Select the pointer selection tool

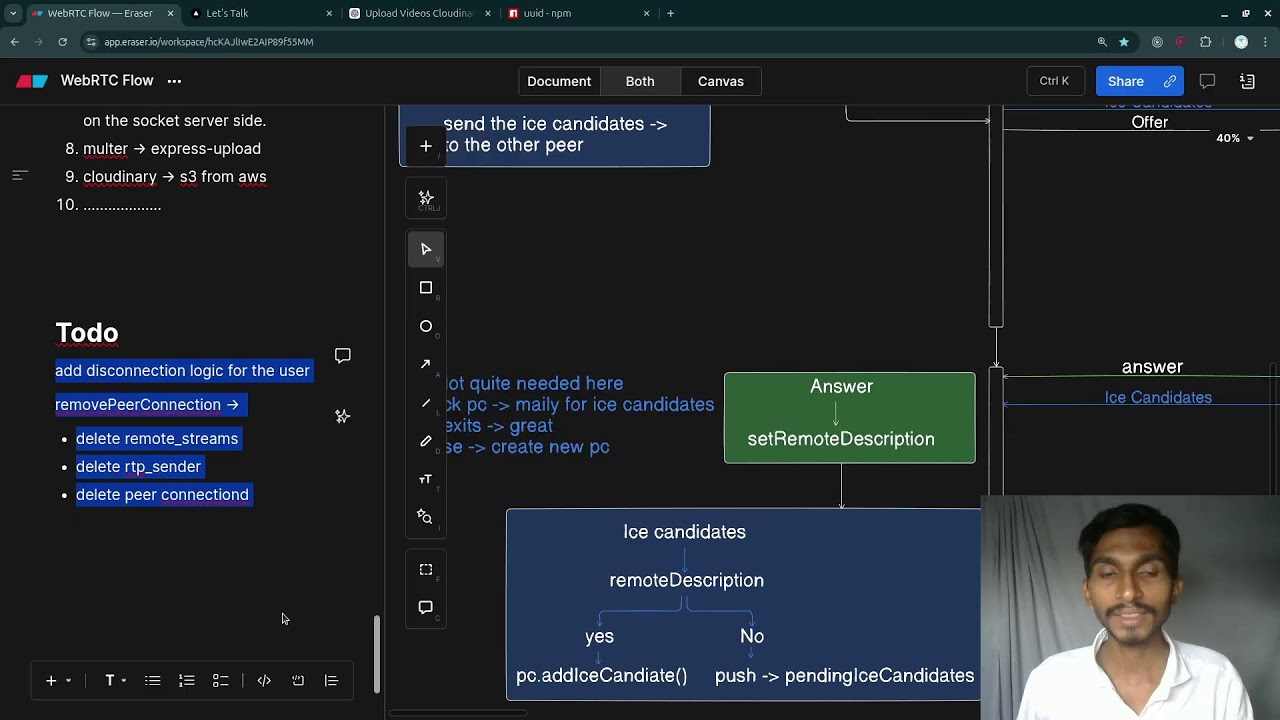(426, 249)
